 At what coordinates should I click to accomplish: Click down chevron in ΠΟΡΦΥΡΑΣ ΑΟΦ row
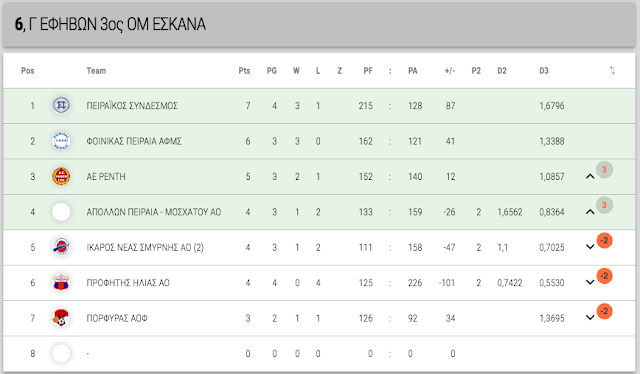590,318
